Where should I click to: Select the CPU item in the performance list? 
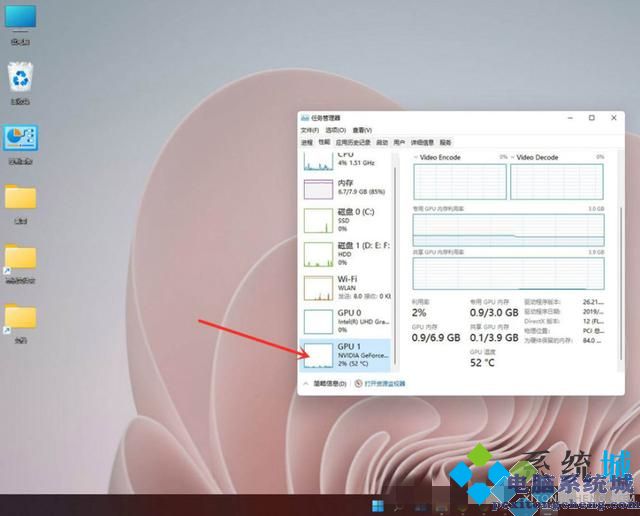[345, 161]
